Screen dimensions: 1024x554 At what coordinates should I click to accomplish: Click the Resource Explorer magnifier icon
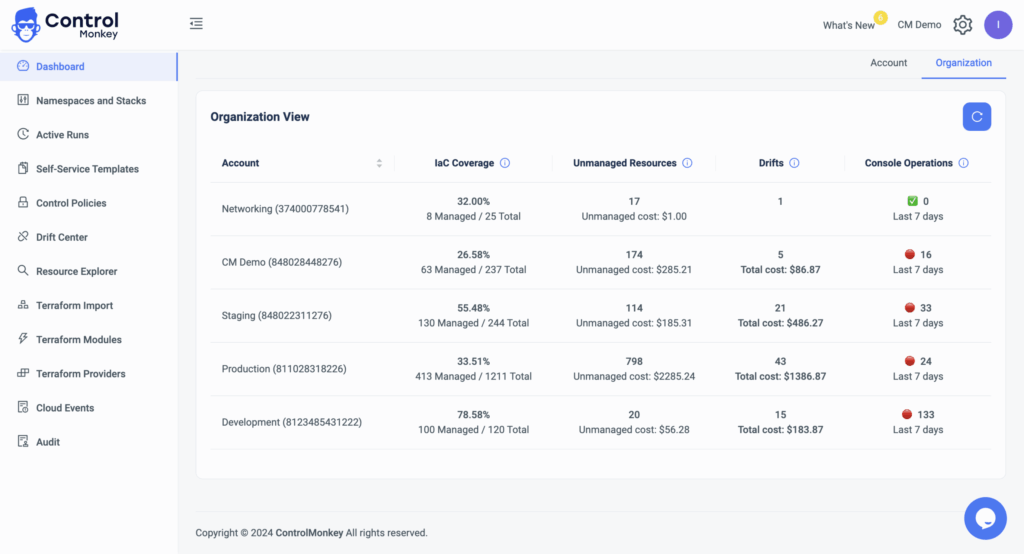coord(23,270)
